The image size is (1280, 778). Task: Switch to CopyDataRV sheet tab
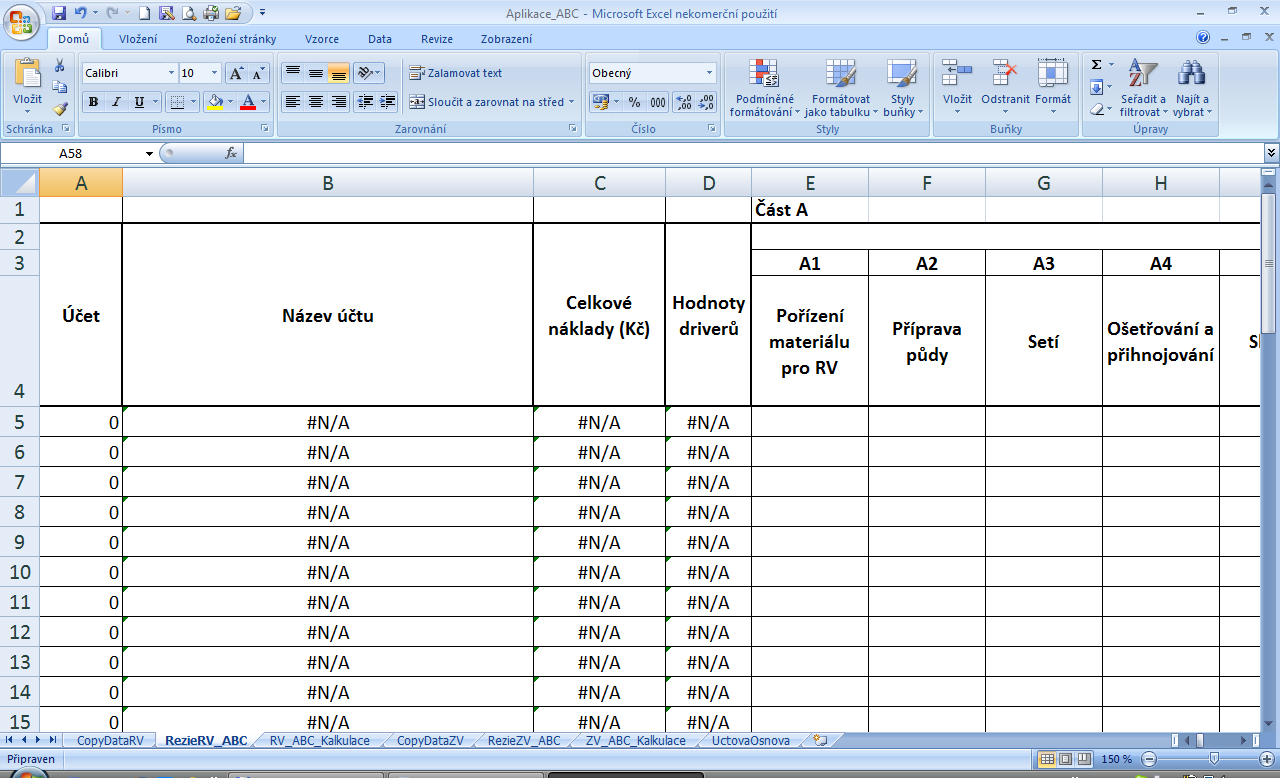click(x=110, y=741)
